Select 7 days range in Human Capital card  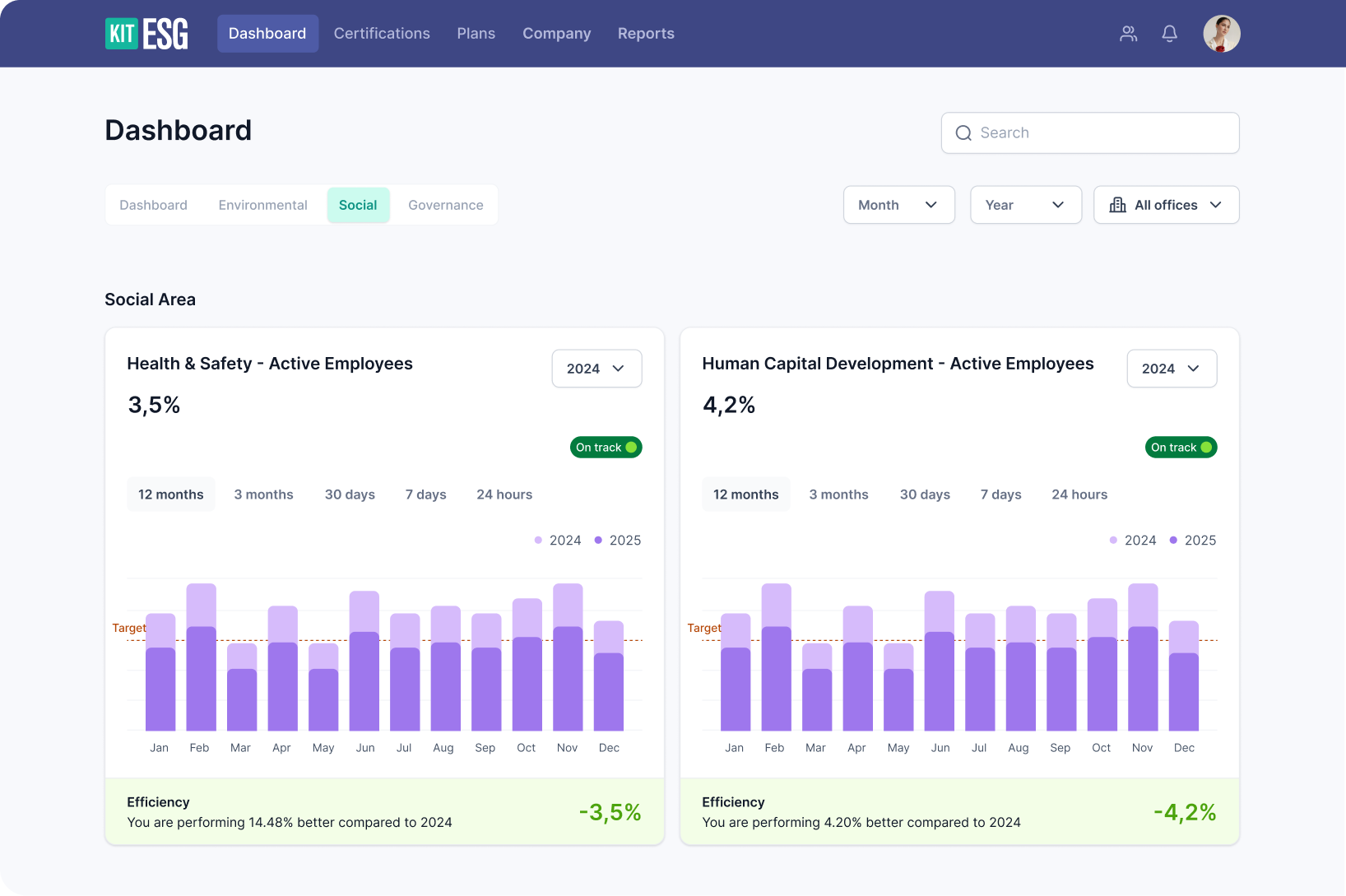coord(1000,494)
